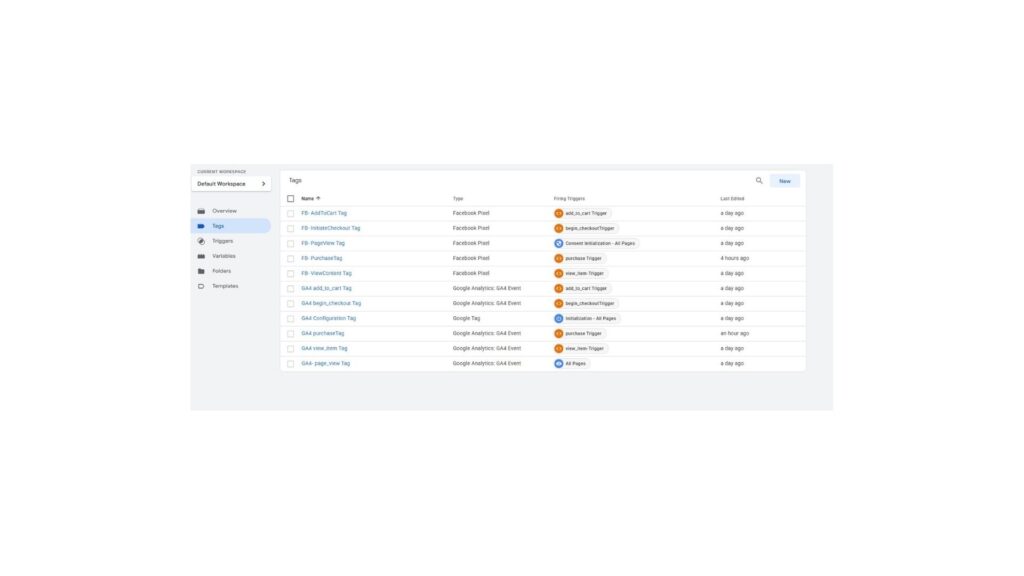Open the FB- PurchaseTag link
This screenshot has height=576, width=1024.
tap(321, 259)
